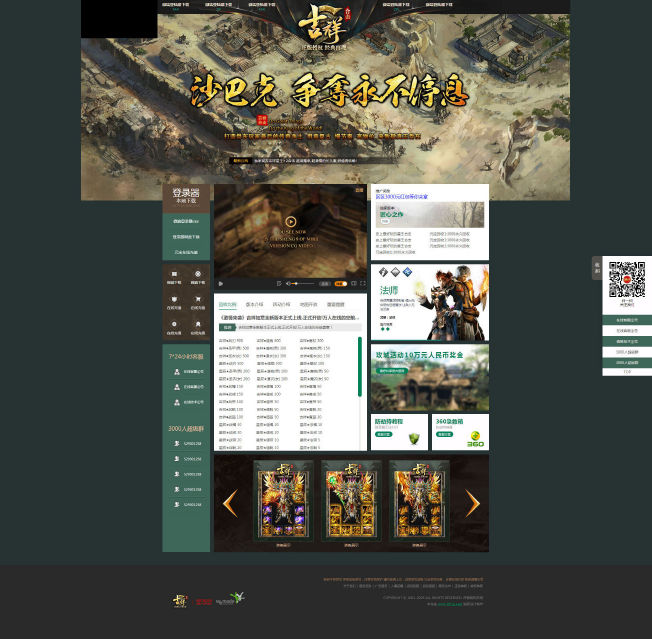Select the blue diamond class icon
Image resolution: width=652 pixels, height=639 pixels.
click(x=408, y=272)
